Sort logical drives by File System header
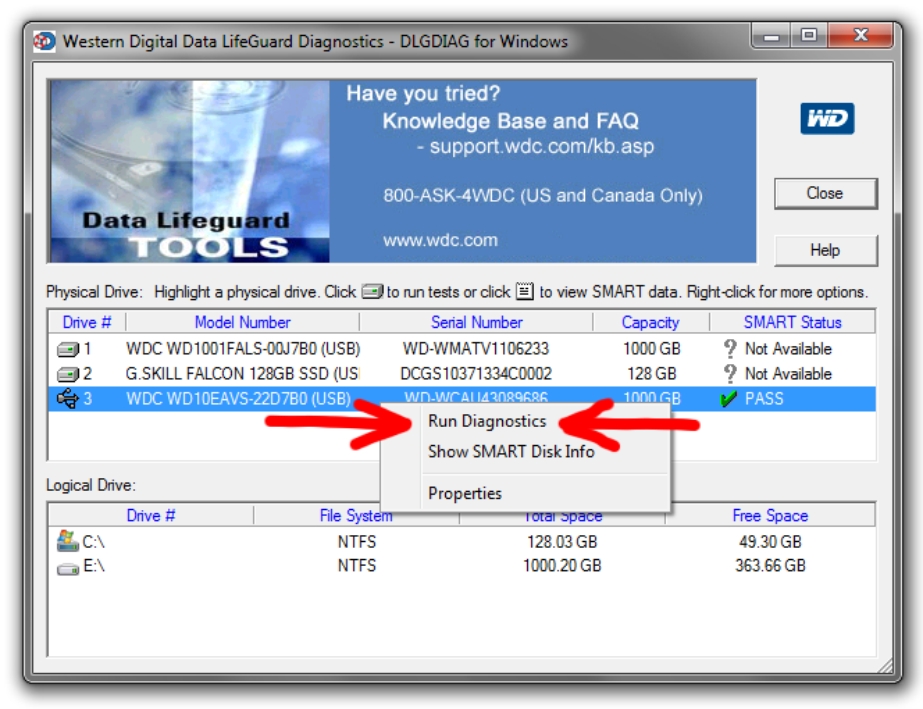 [356, 515]
